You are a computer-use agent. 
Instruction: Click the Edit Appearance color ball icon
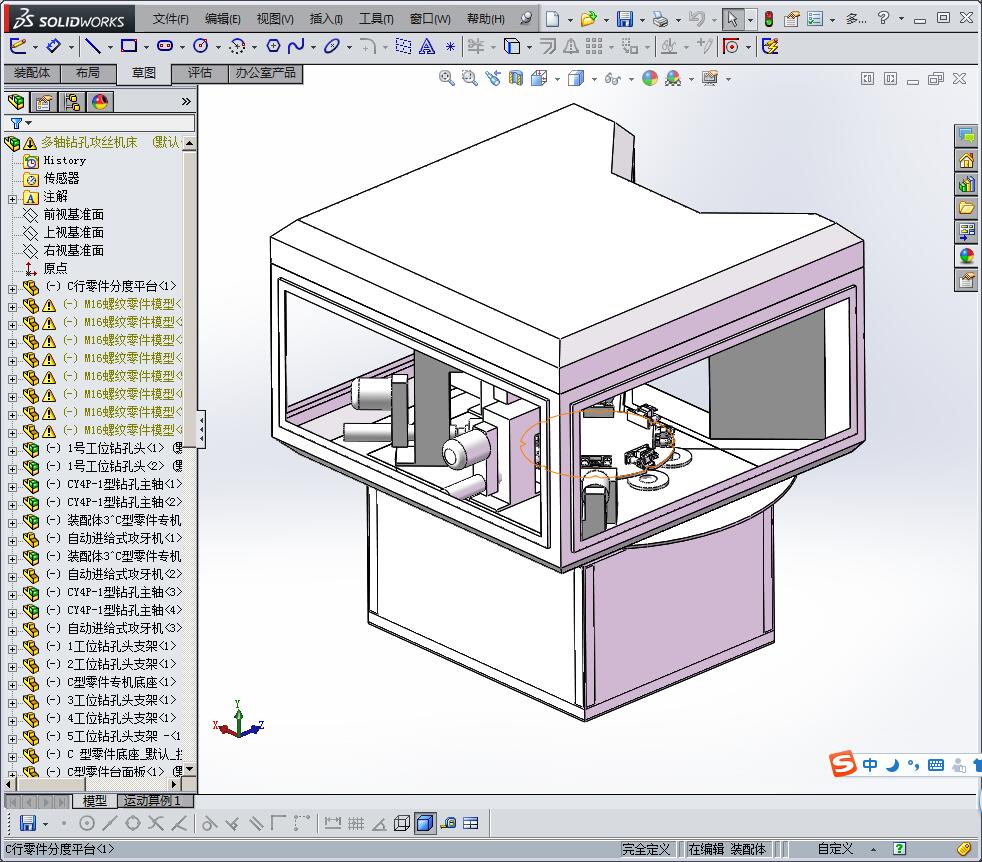pyautogui.click(x=650, y=78)
